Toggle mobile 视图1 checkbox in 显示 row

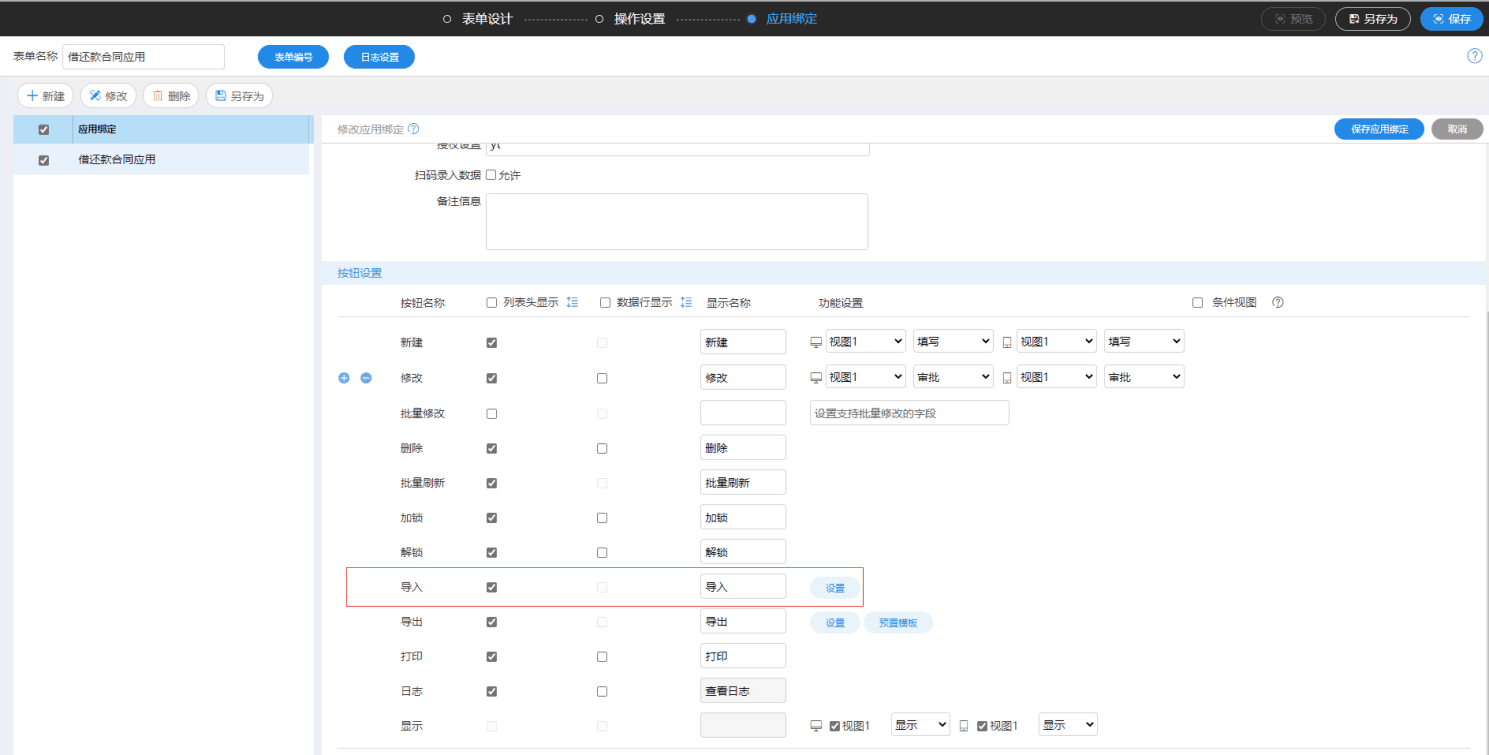(x=982, y=727)
